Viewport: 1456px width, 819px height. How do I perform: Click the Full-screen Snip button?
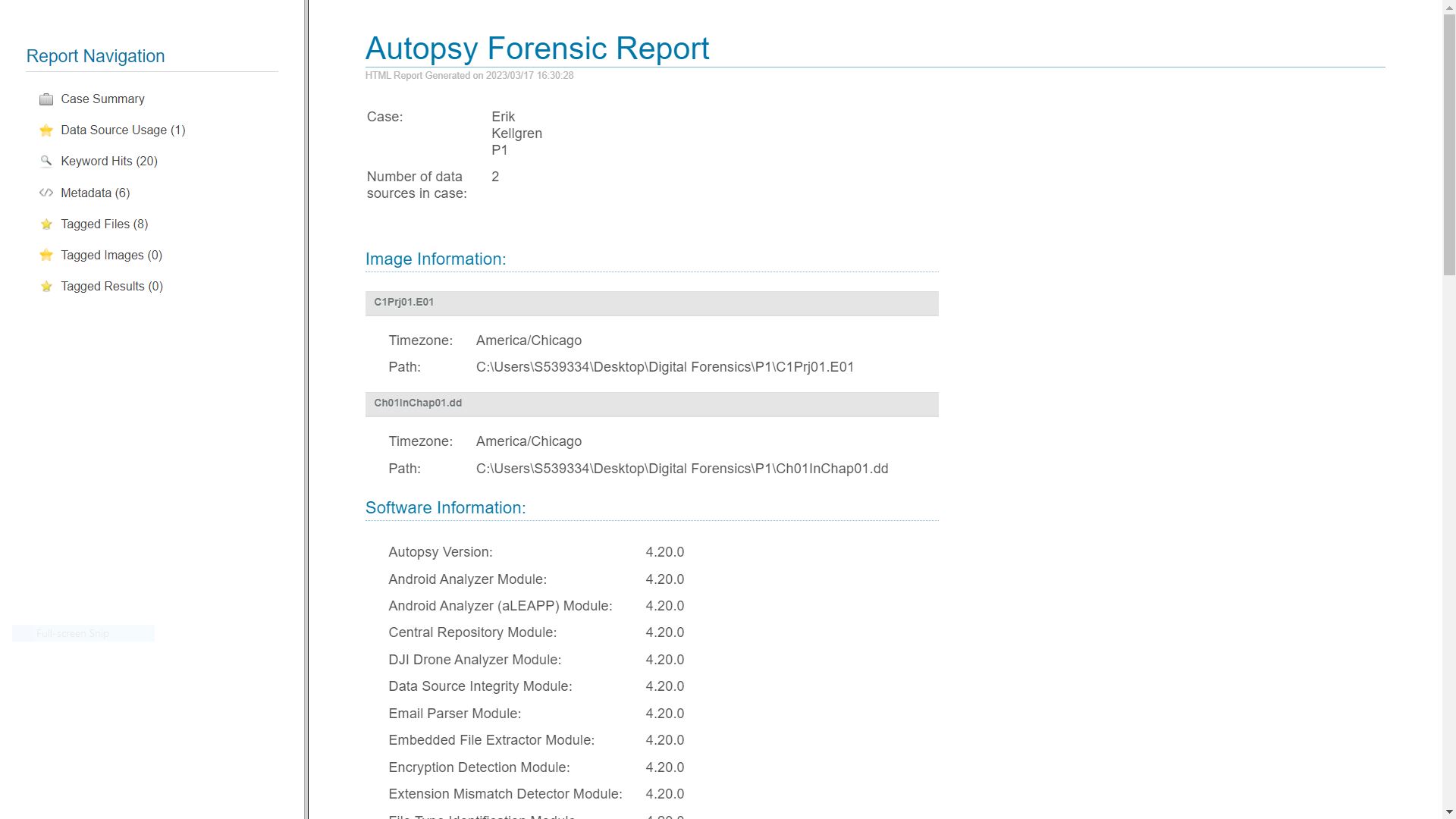[83, 633]
